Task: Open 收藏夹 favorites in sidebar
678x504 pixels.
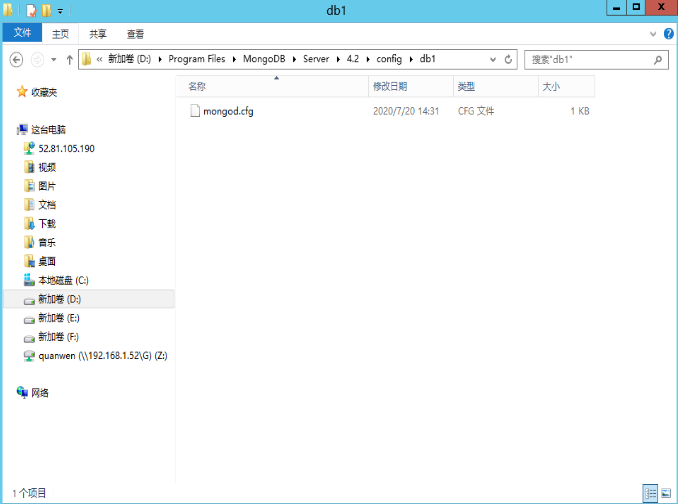Action: (x=44, y=92)
